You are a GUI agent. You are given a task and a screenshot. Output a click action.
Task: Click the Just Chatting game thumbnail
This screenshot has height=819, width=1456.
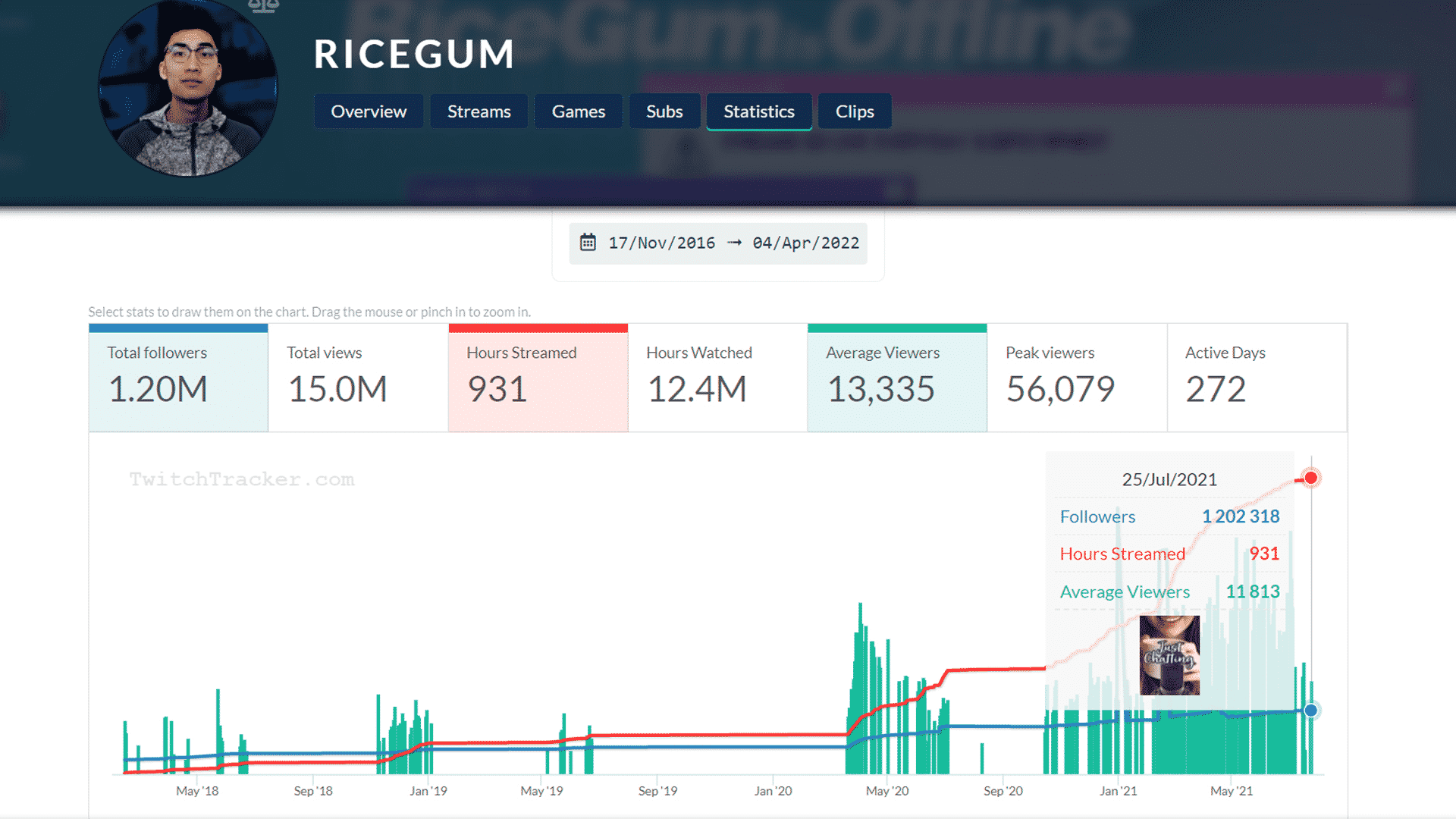(x=1169, y=655)
